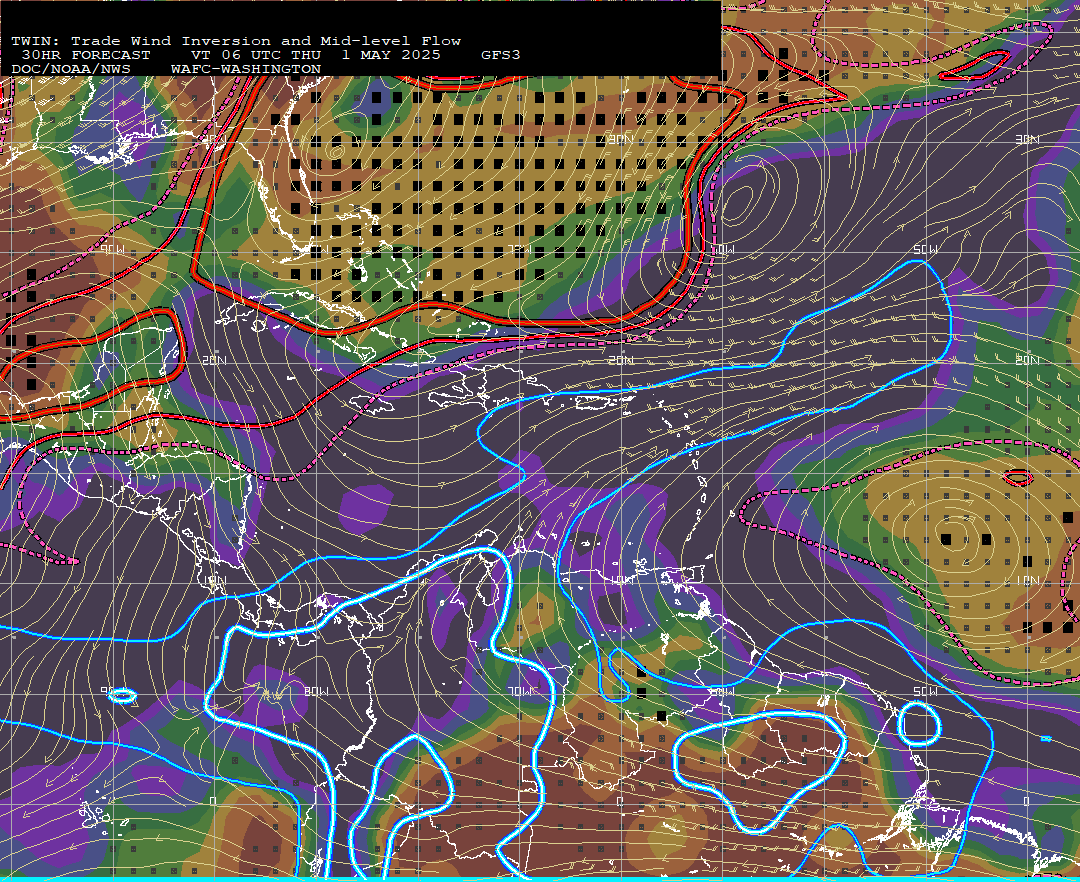The image size is (1080, 882).
Task: Click the 10N label near Trinidad
Action: point(621,580)
